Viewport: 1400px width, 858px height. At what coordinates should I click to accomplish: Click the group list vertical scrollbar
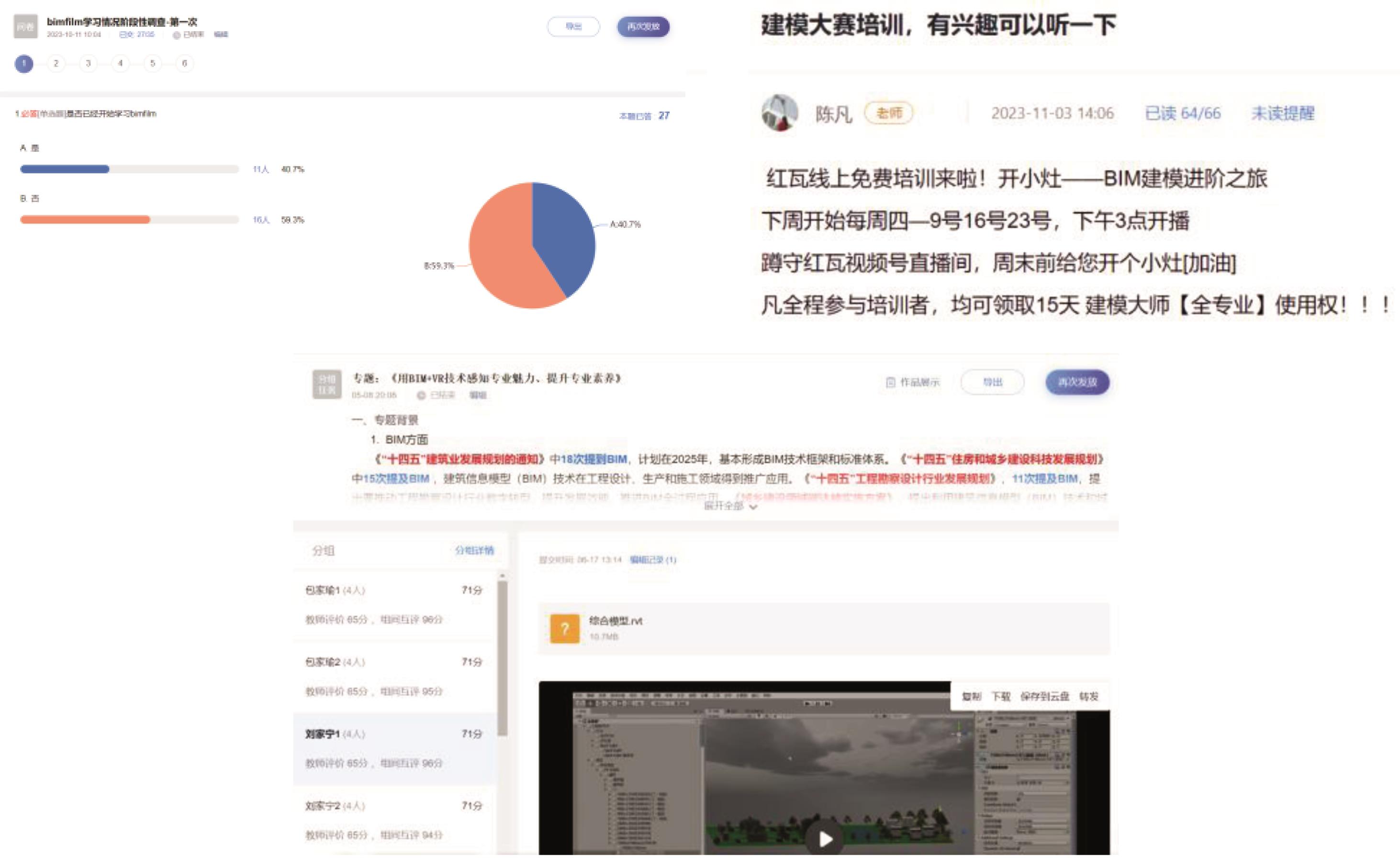[502, 659]
